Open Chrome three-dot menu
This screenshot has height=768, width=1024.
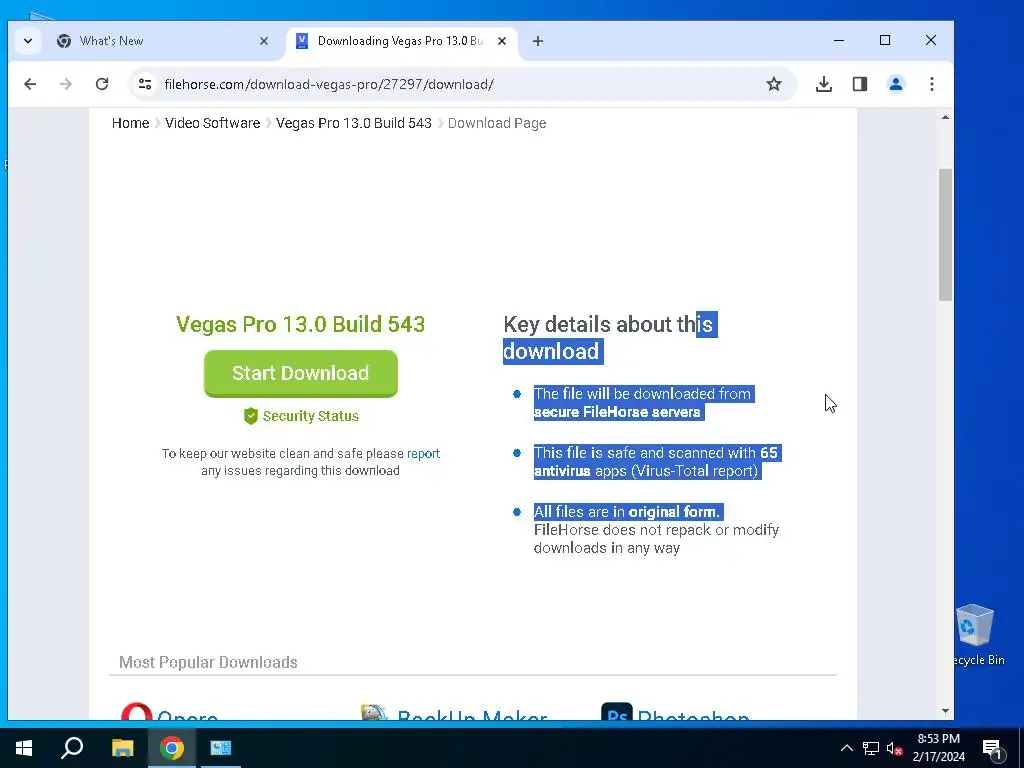coord(932,84)
